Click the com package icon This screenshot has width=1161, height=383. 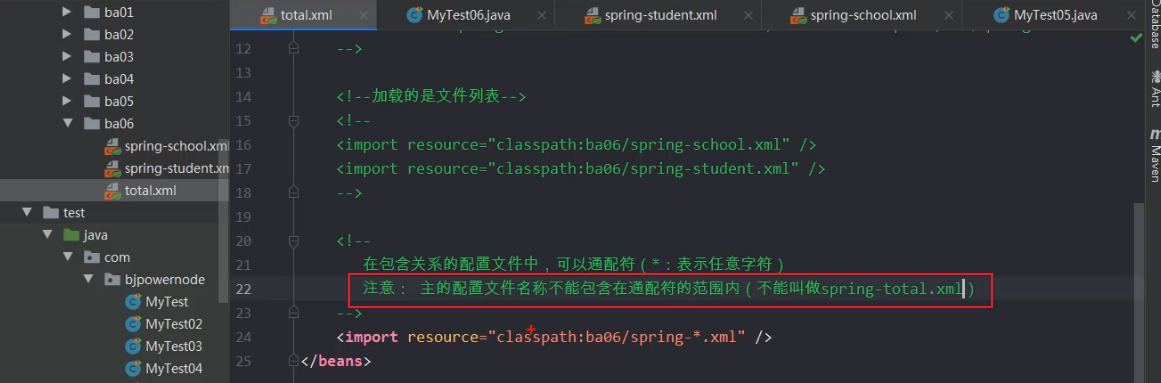tap(91, 257)
